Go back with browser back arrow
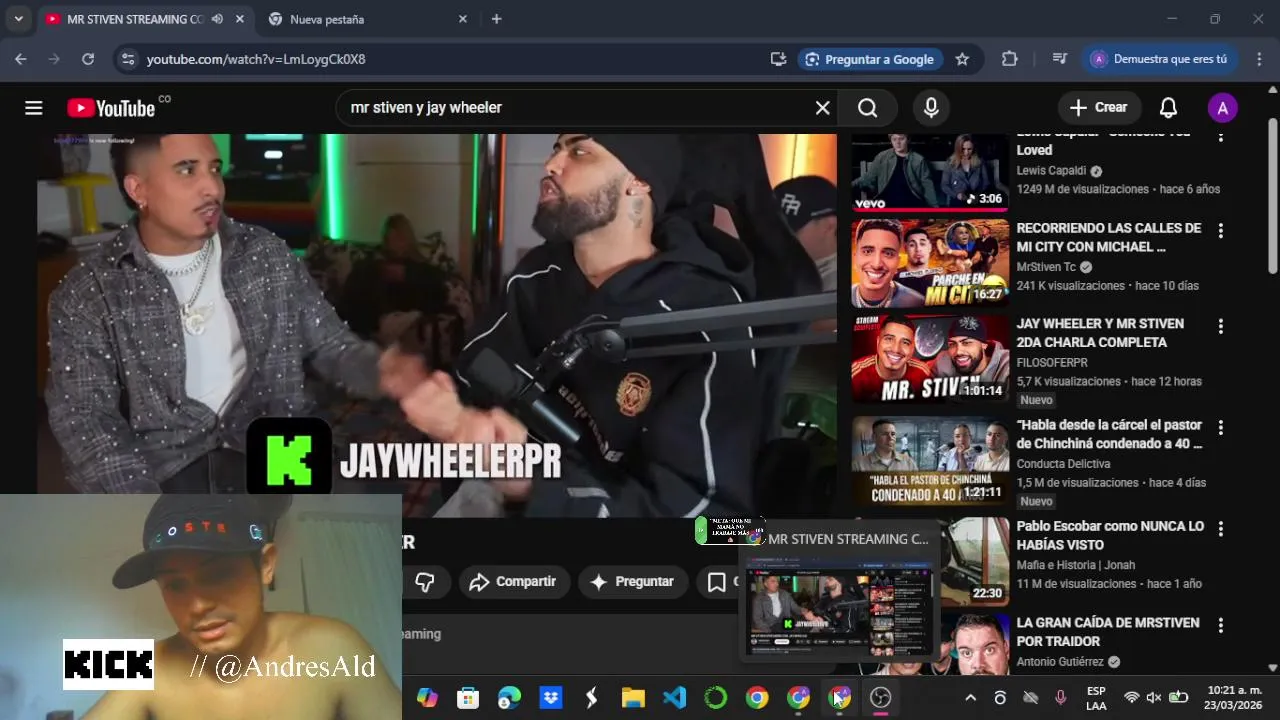 (21, 59)
